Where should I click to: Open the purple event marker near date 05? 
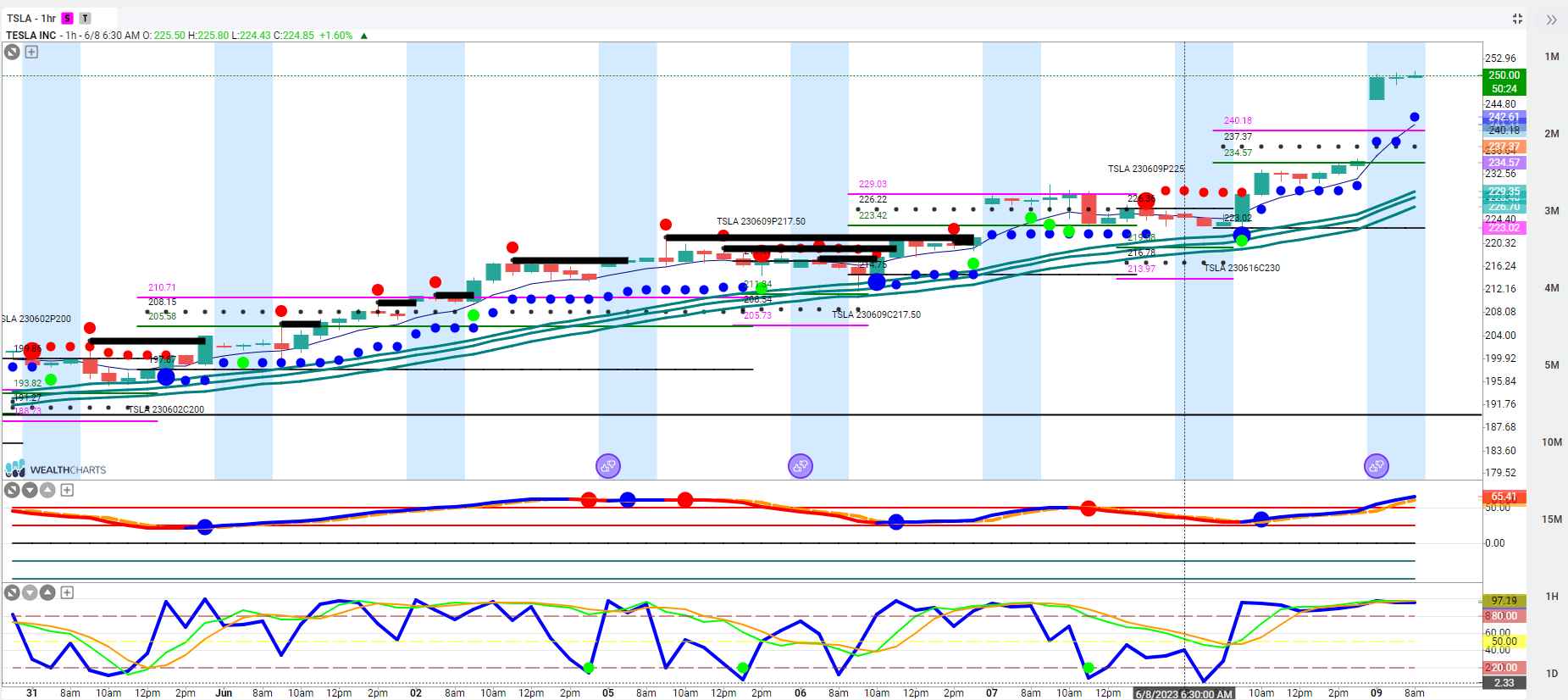coord(608,465)
